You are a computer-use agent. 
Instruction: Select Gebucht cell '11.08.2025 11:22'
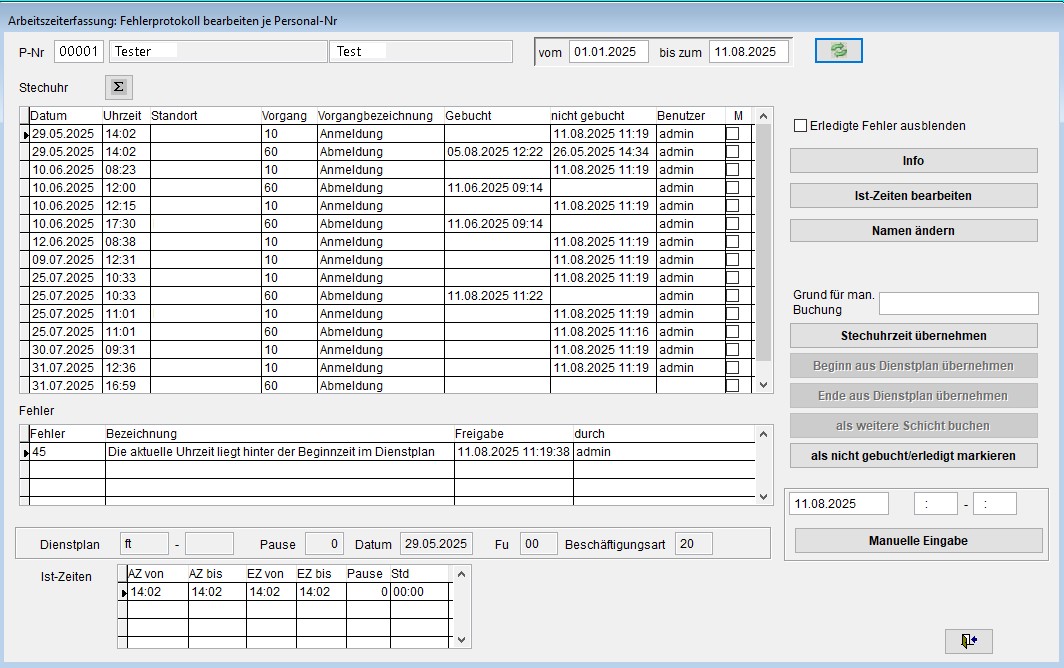(497, 295)
